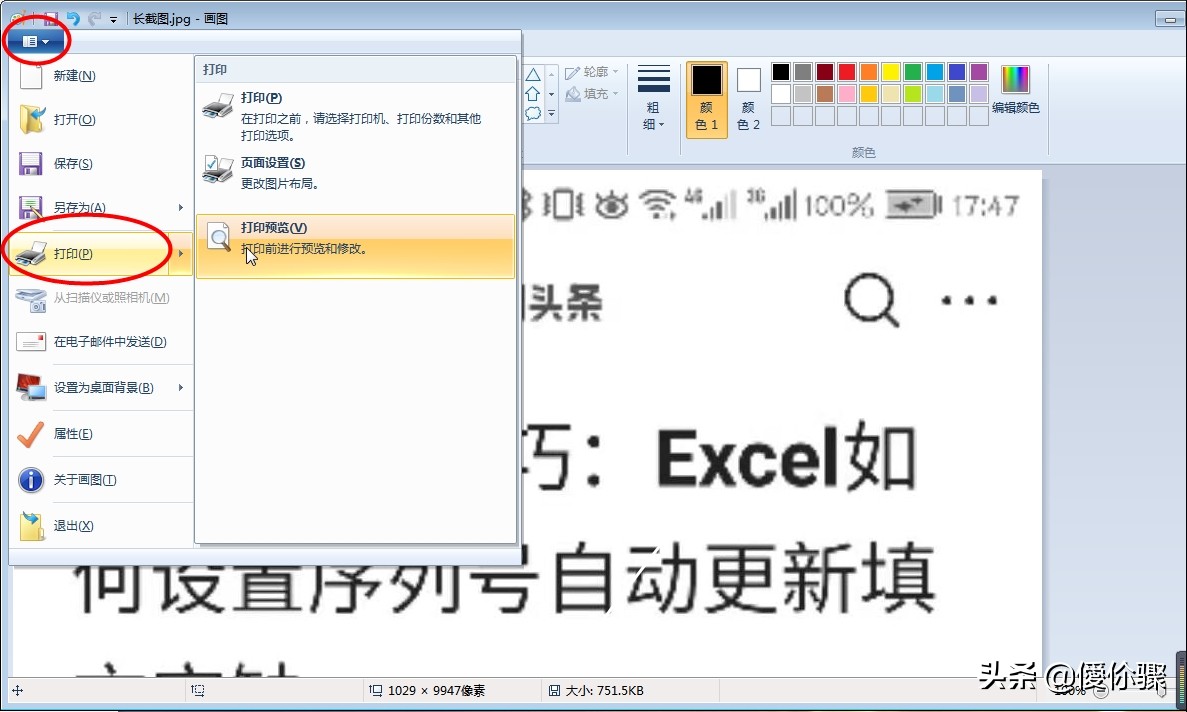Expand the 另存为 submenu arrow
Image resolution: width=1187 pixels, height=712 pixels.
point(181,207)
